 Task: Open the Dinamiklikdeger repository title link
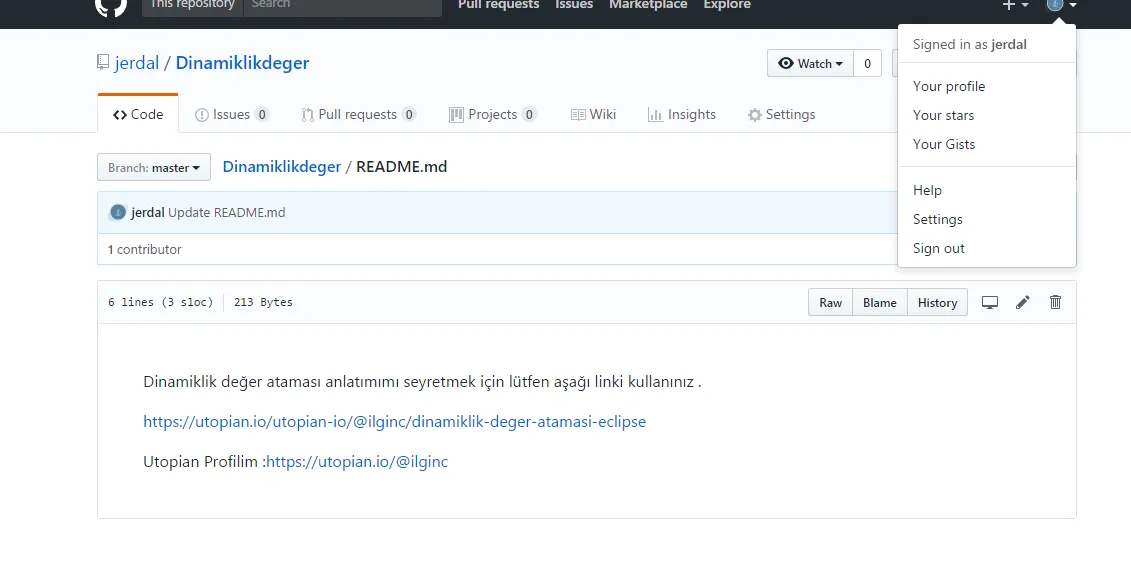coord(242,63)
